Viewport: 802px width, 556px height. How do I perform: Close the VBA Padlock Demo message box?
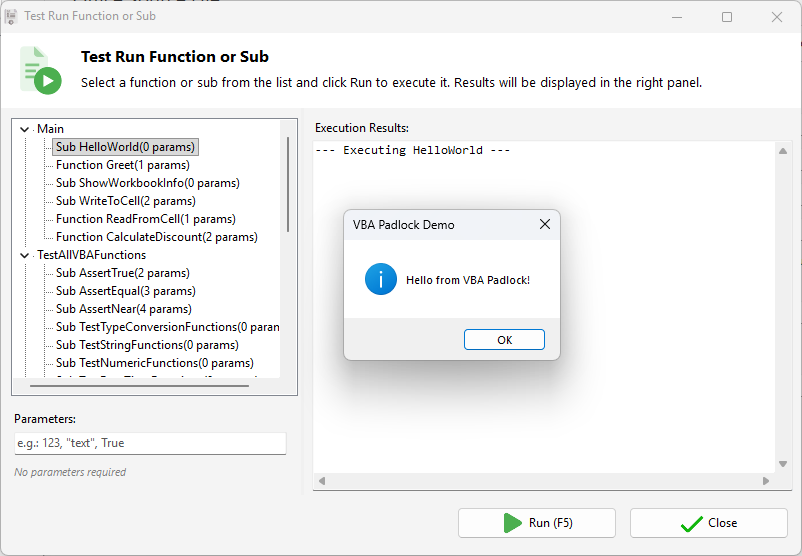(x=545, y=225)
